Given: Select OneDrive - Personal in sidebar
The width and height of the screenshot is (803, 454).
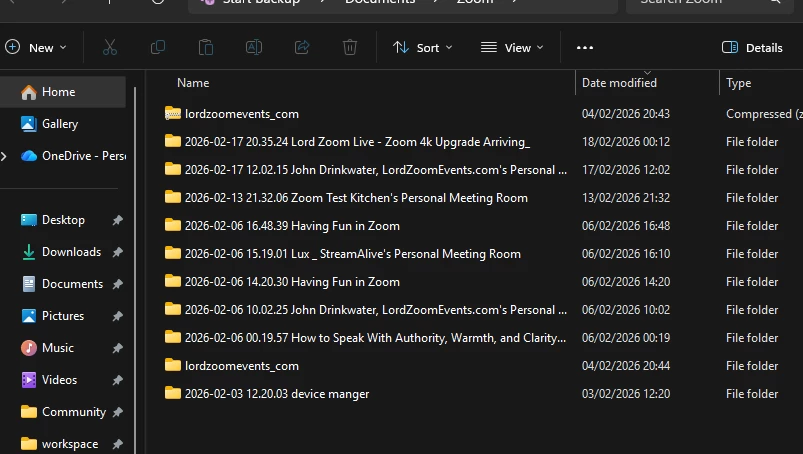Looking at the screenshot, I should 72,156.
